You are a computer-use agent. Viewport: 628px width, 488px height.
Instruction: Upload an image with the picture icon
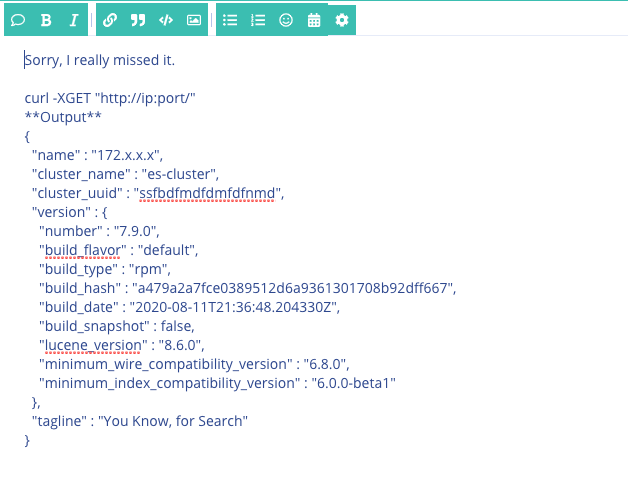[194, 20]
